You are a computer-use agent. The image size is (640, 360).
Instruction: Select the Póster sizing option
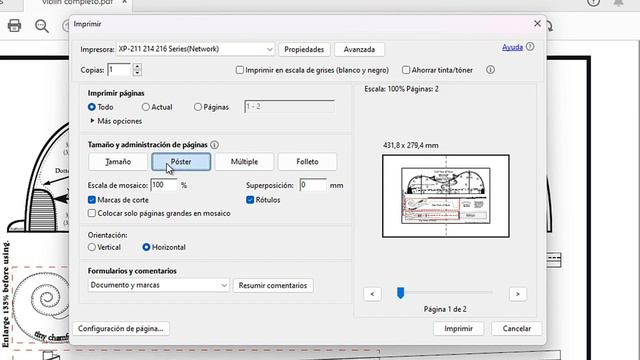[x=181, y=162]
